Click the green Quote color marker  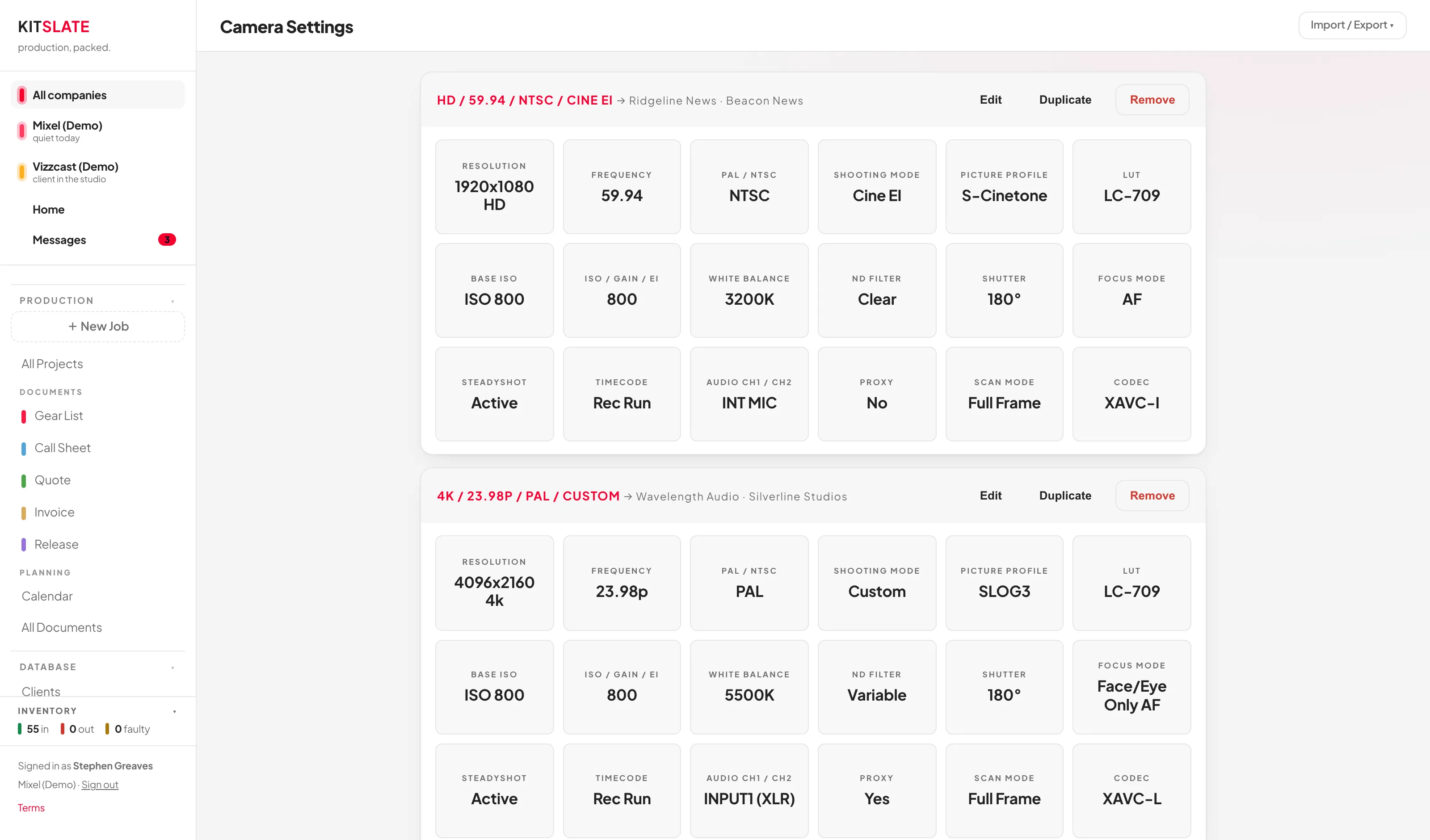tap(23, 481)
